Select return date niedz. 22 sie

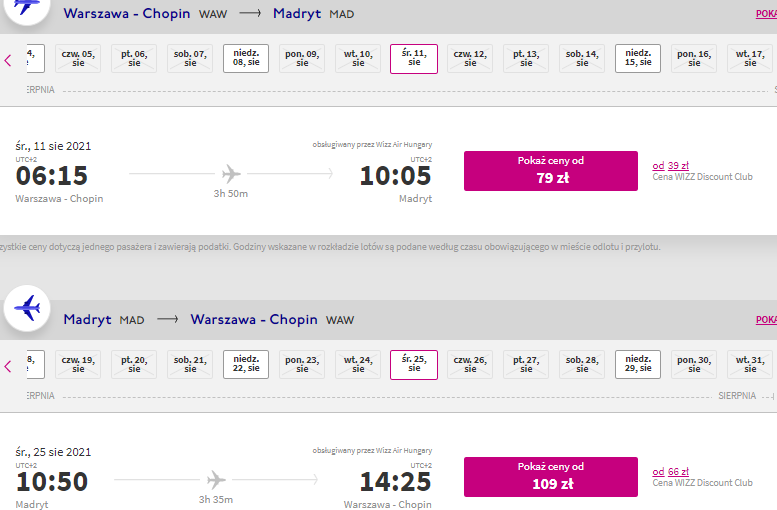(246, 364)
